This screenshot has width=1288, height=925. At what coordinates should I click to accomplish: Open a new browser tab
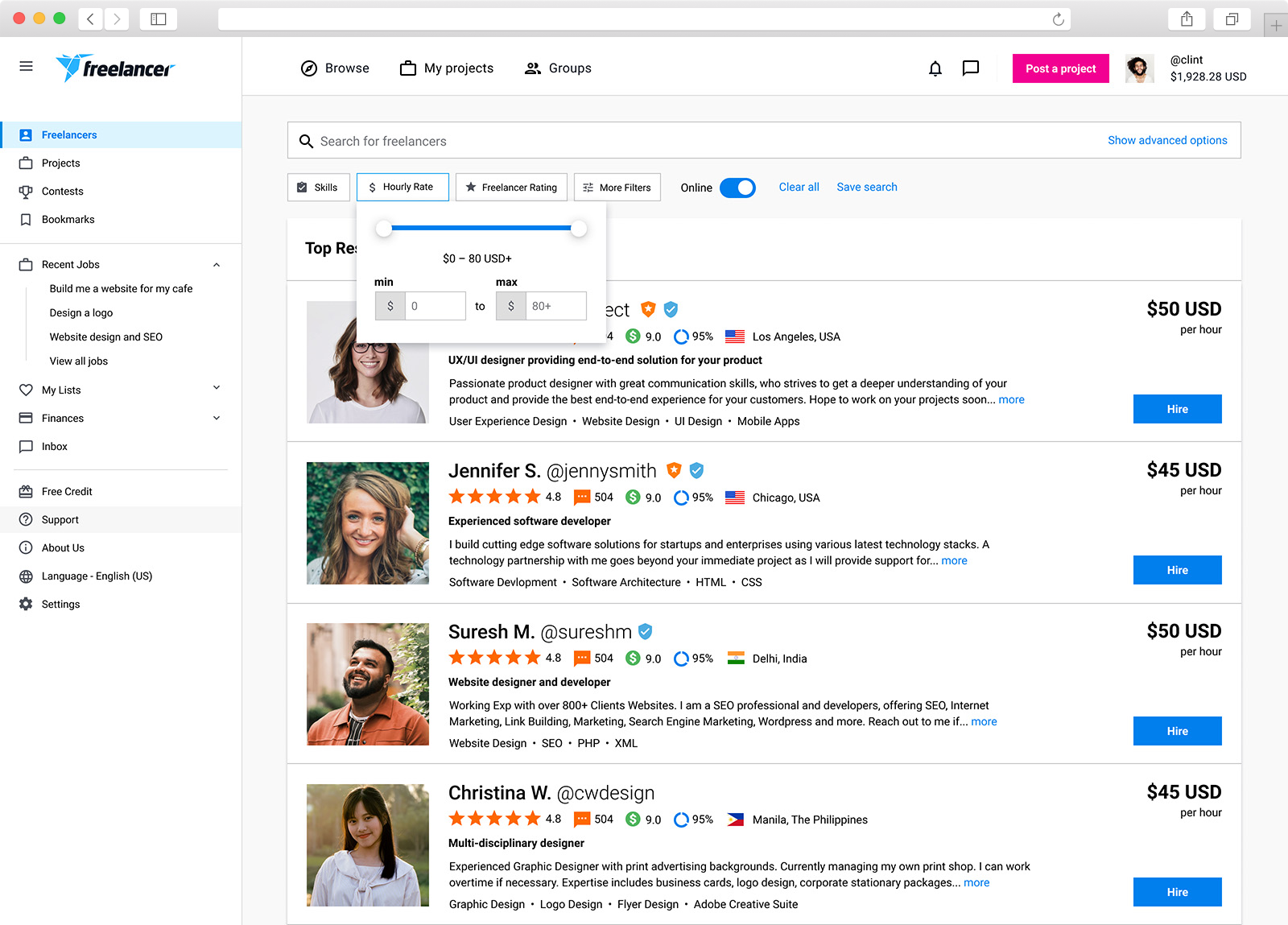point(1276,26)
